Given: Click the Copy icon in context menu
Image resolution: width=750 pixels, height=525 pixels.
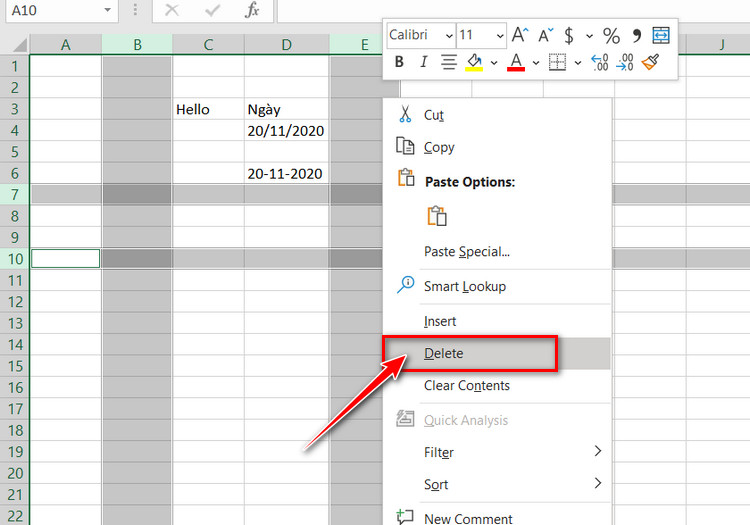Looking at the screenshot, I should [x=405, y=146].
